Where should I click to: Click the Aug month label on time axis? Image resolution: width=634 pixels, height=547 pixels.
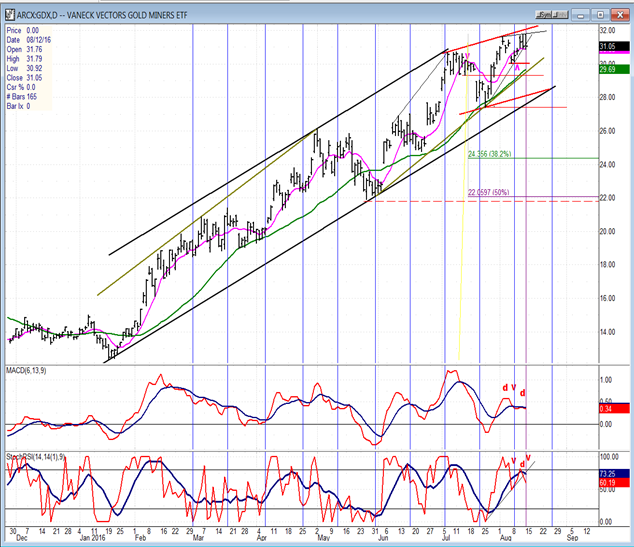505,538
